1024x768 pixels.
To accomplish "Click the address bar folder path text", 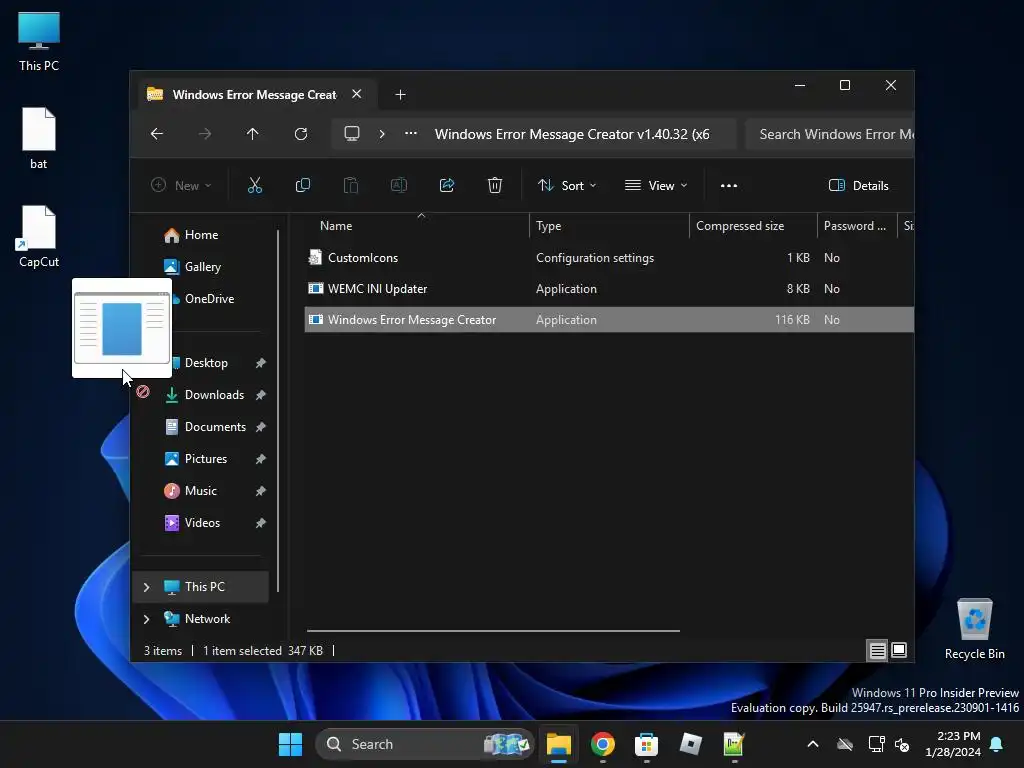I will pyautogui.click(x=572, y=134).
